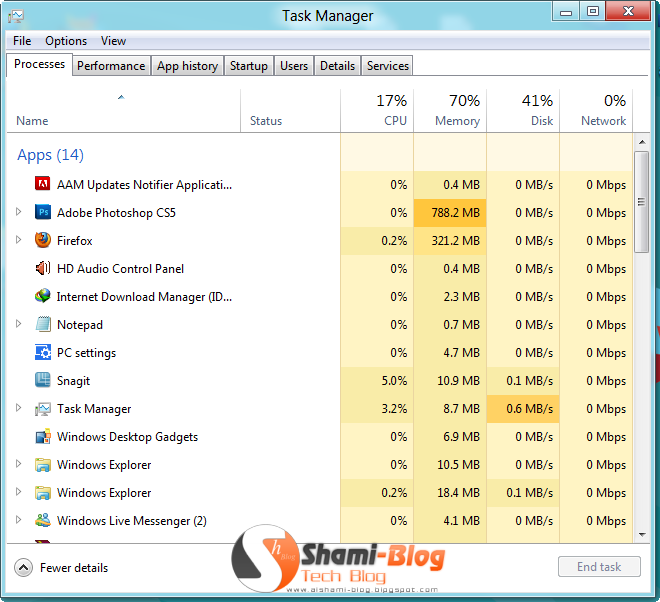Viewport: 660px width, 602px height.
Task: Click the vertical scrollbar thumb
Action: tap(641, 202)
